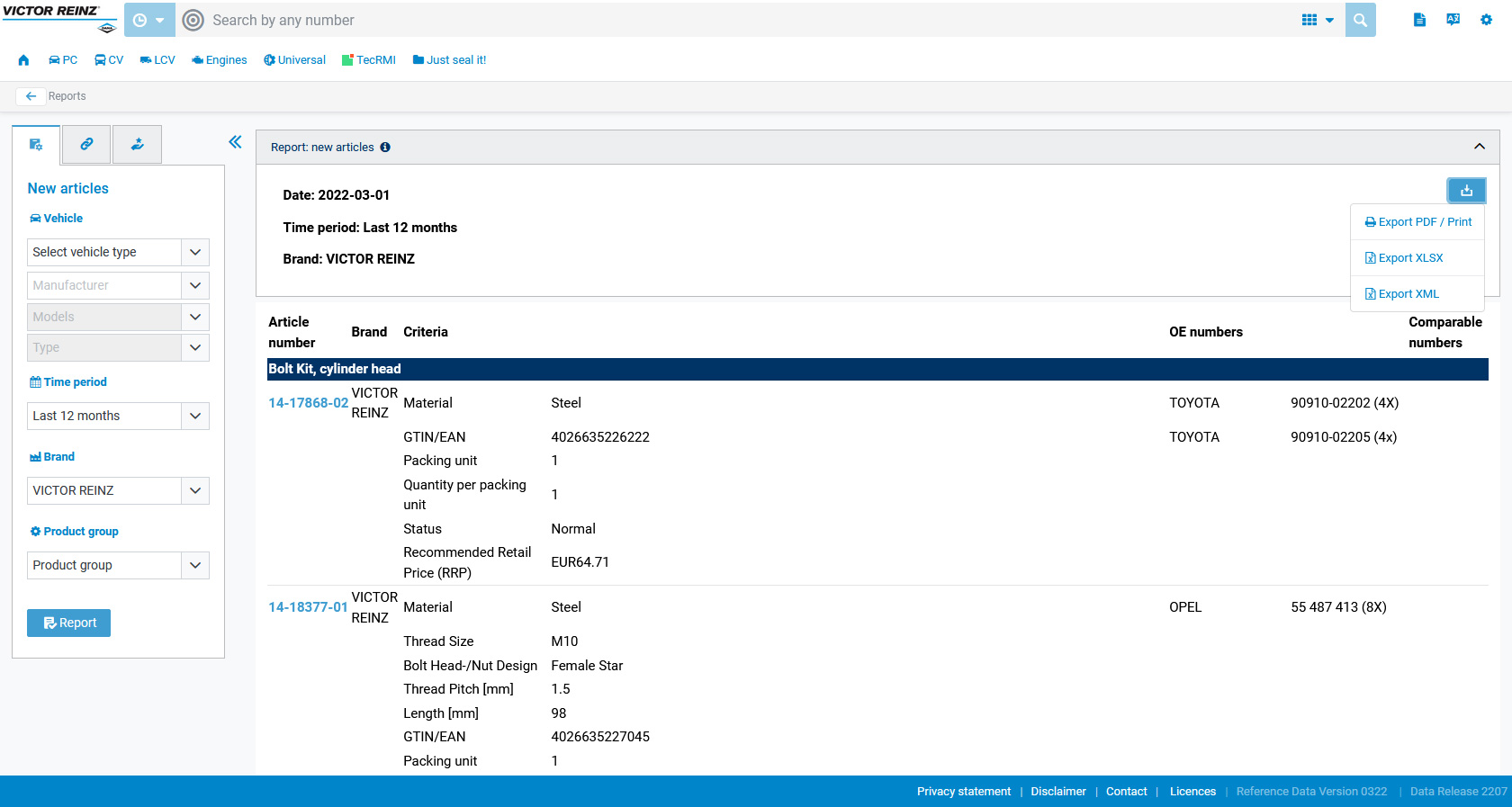
Task: Click the OE number 55 487 413 (8X)
Action: point(1338,607)
